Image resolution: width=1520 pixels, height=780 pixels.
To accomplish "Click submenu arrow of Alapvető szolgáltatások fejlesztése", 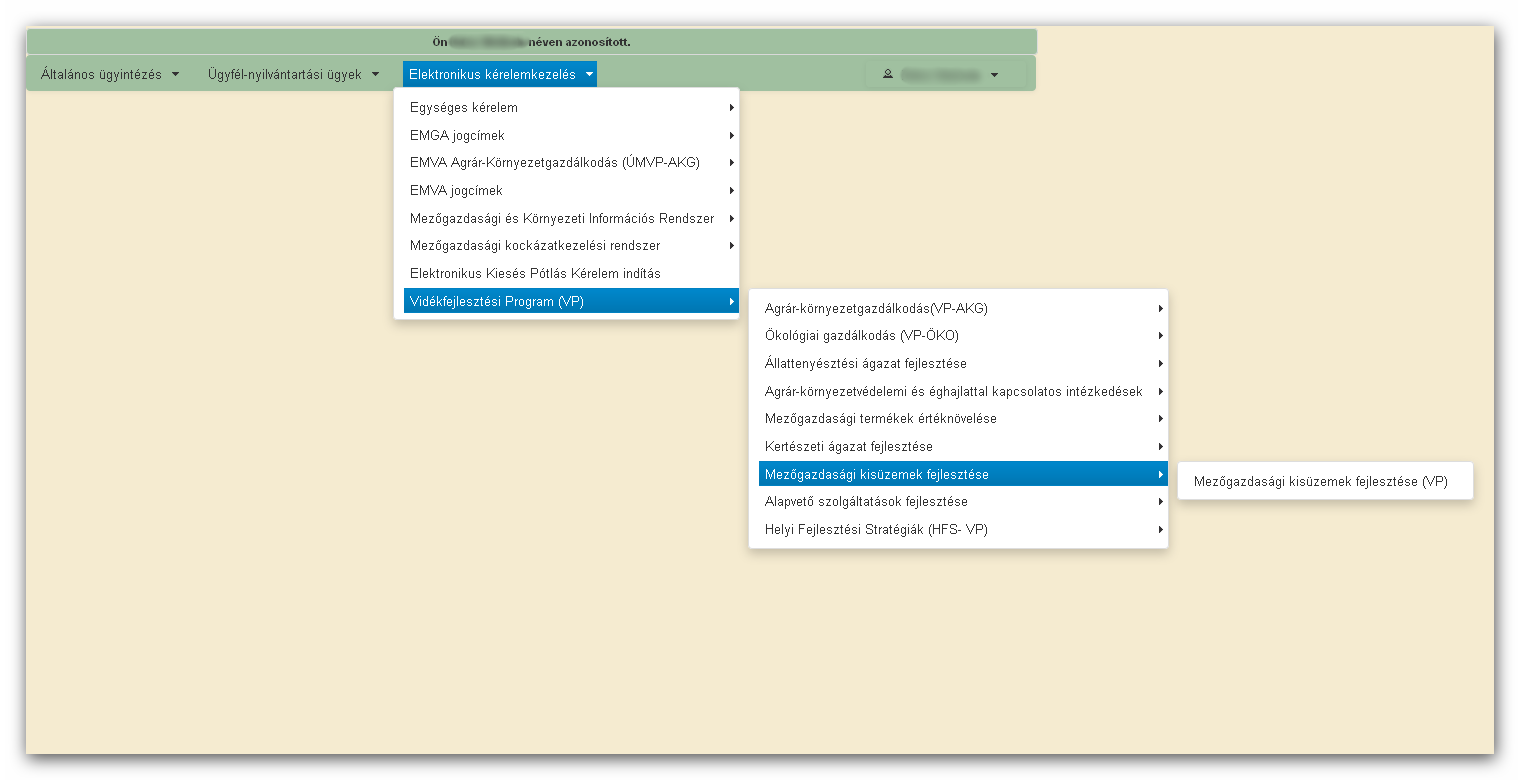I will tap(1160, 501).
